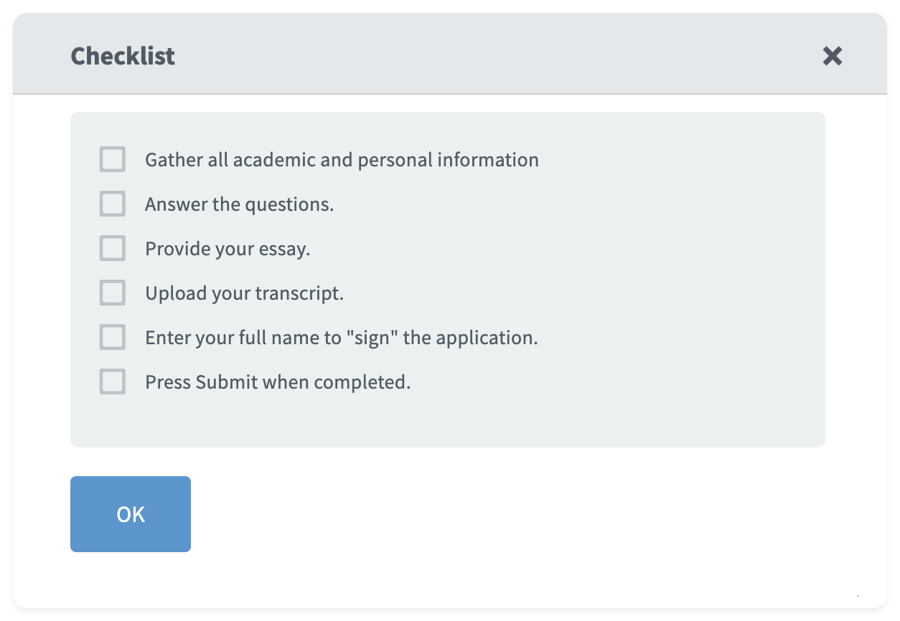Check the 'Answer the questions' checkbox
The height and width of the screenshot is (621, 900).
111,203
